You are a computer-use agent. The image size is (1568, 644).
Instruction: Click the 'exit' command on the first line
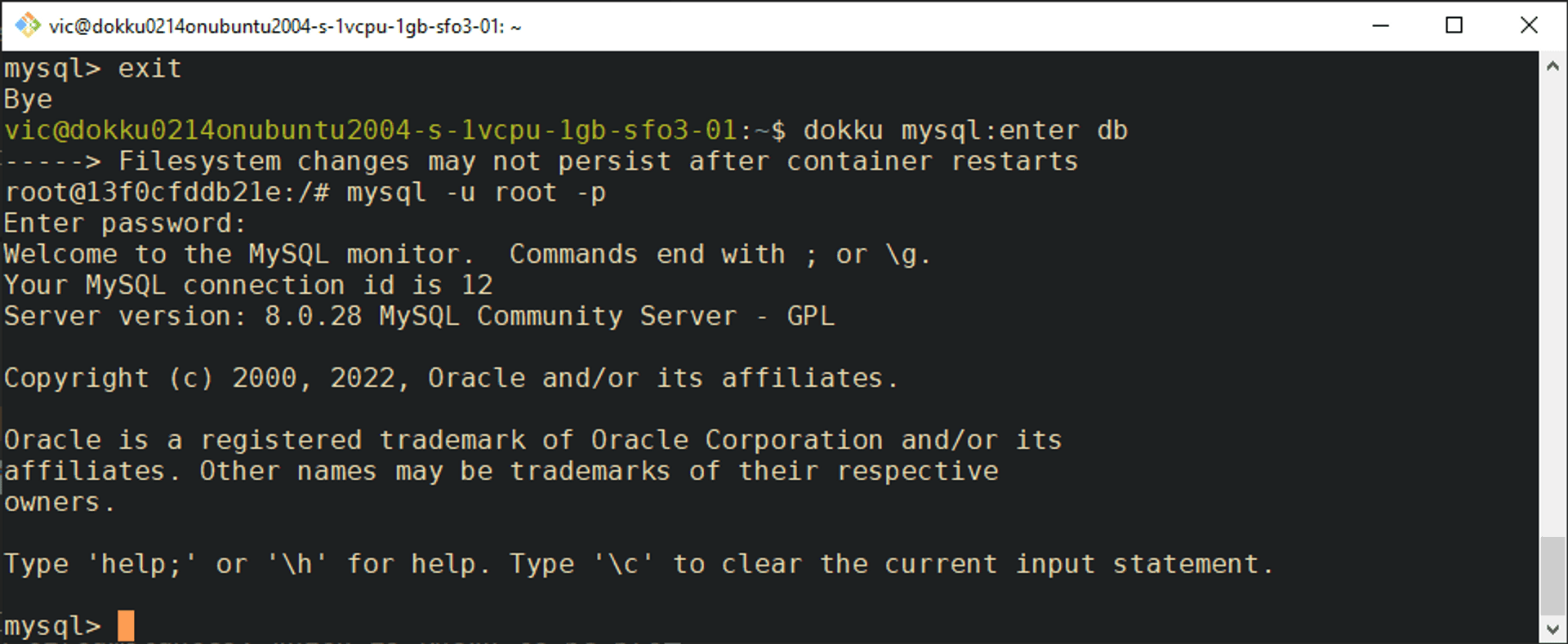point(149,69)
